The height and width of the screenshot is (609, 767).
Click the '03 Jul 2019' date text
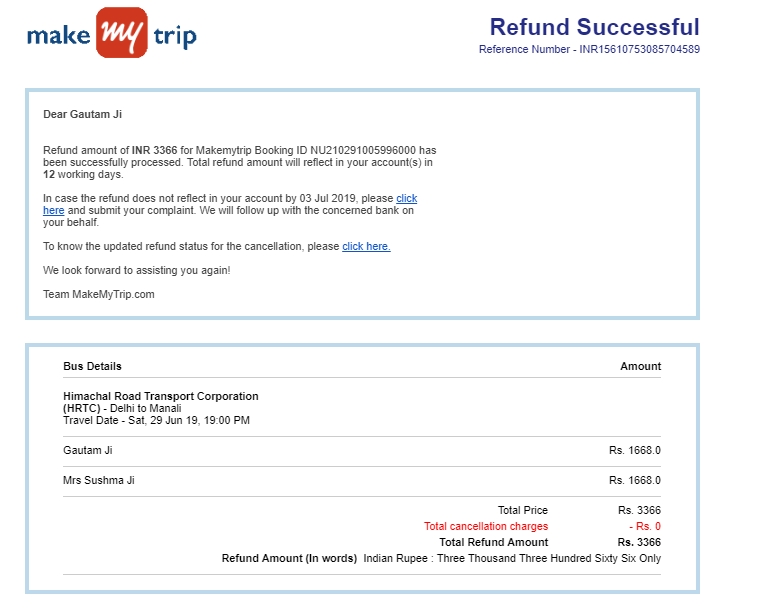pos(328,198)
